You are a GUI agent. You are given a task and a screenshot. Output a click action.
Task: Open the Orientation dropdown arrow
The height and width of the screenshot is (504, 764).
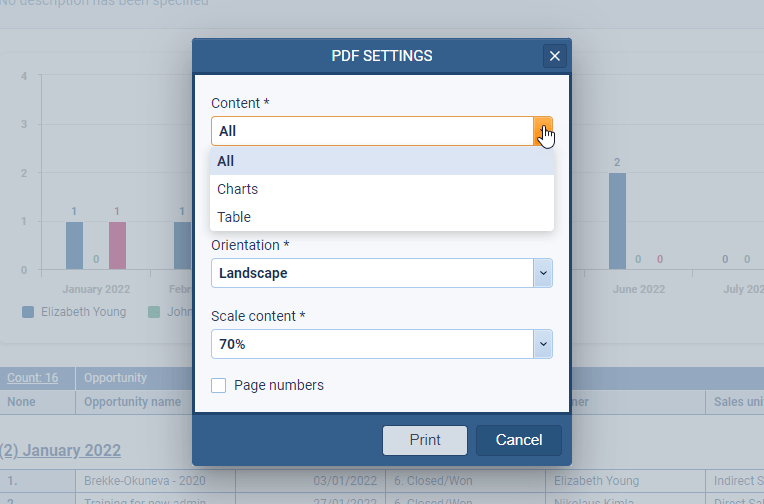543,273
